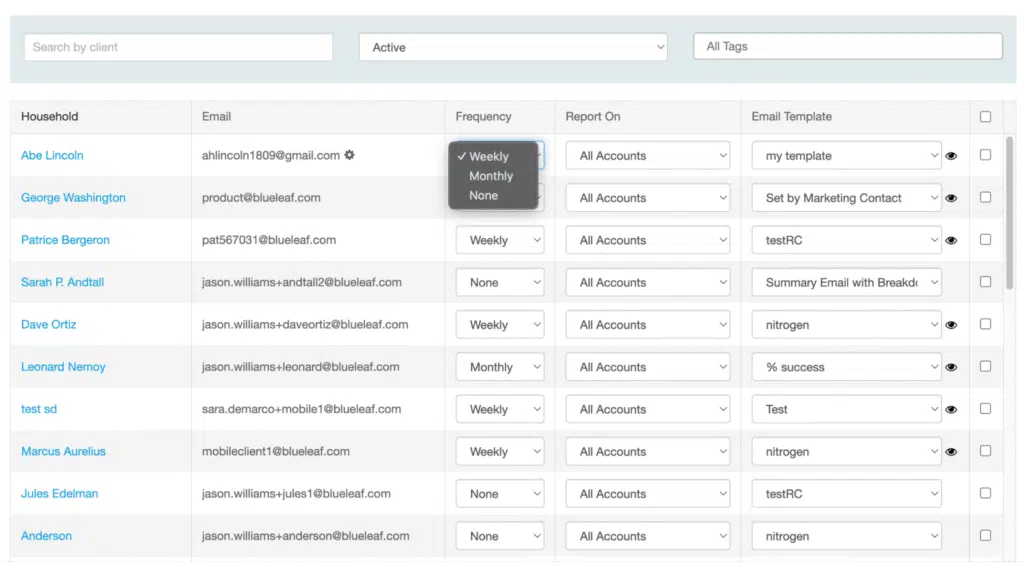This screenshot has width=1024, height=563.
Task: Preview Leonard Nemoy's % success template eye icon
Action: pyautogui.click(x=951, y=367)
